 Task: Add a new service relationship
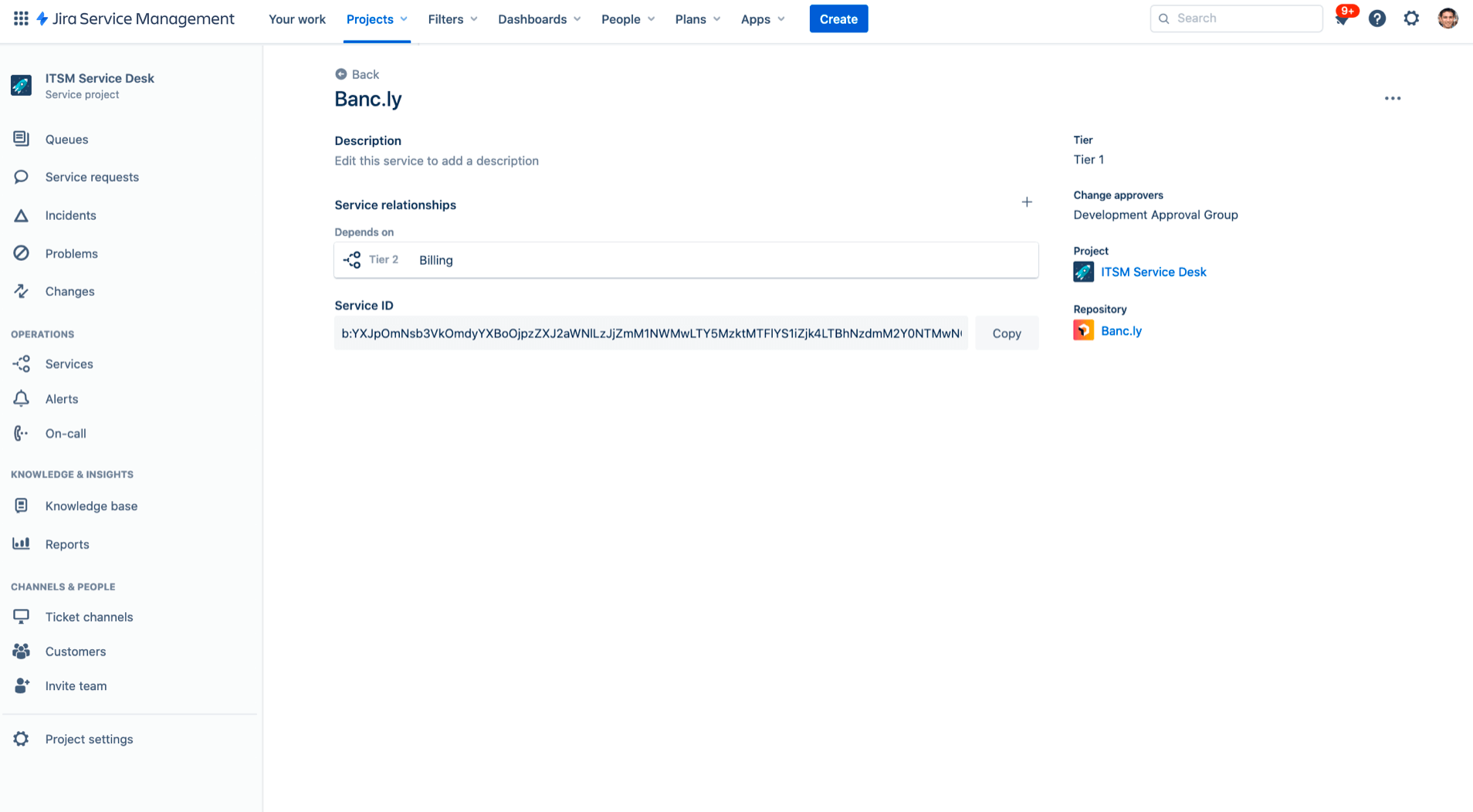(x=1027, y=201)
